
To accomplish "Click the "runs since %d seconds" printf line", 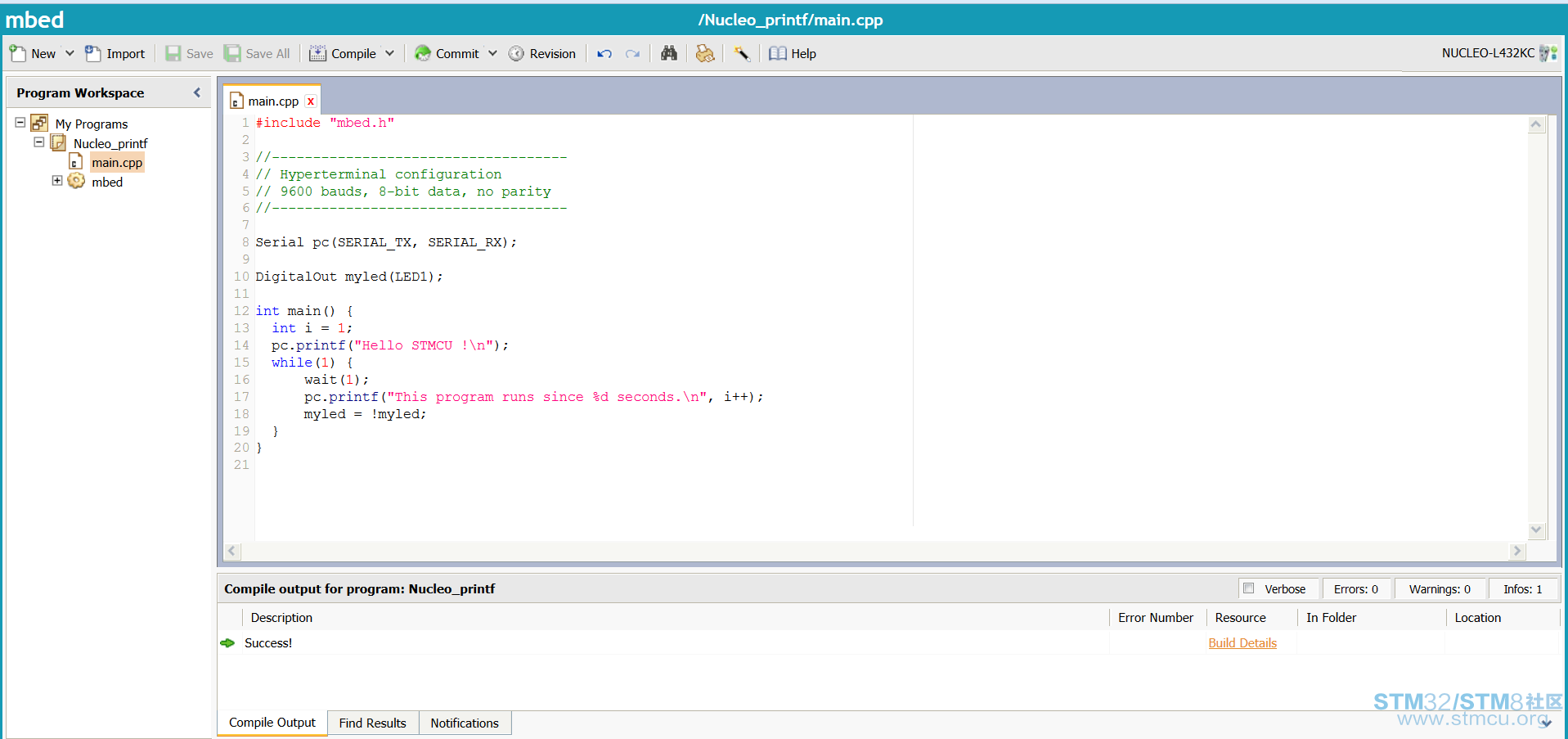I will coord(533,397).
